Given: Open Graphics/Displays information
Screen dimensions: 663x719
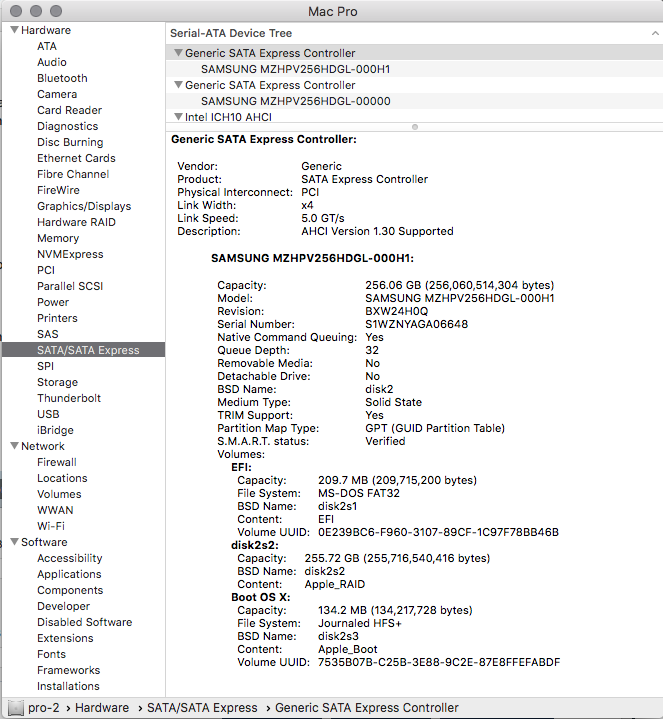Looking at the screenshot, I should 84,206.
